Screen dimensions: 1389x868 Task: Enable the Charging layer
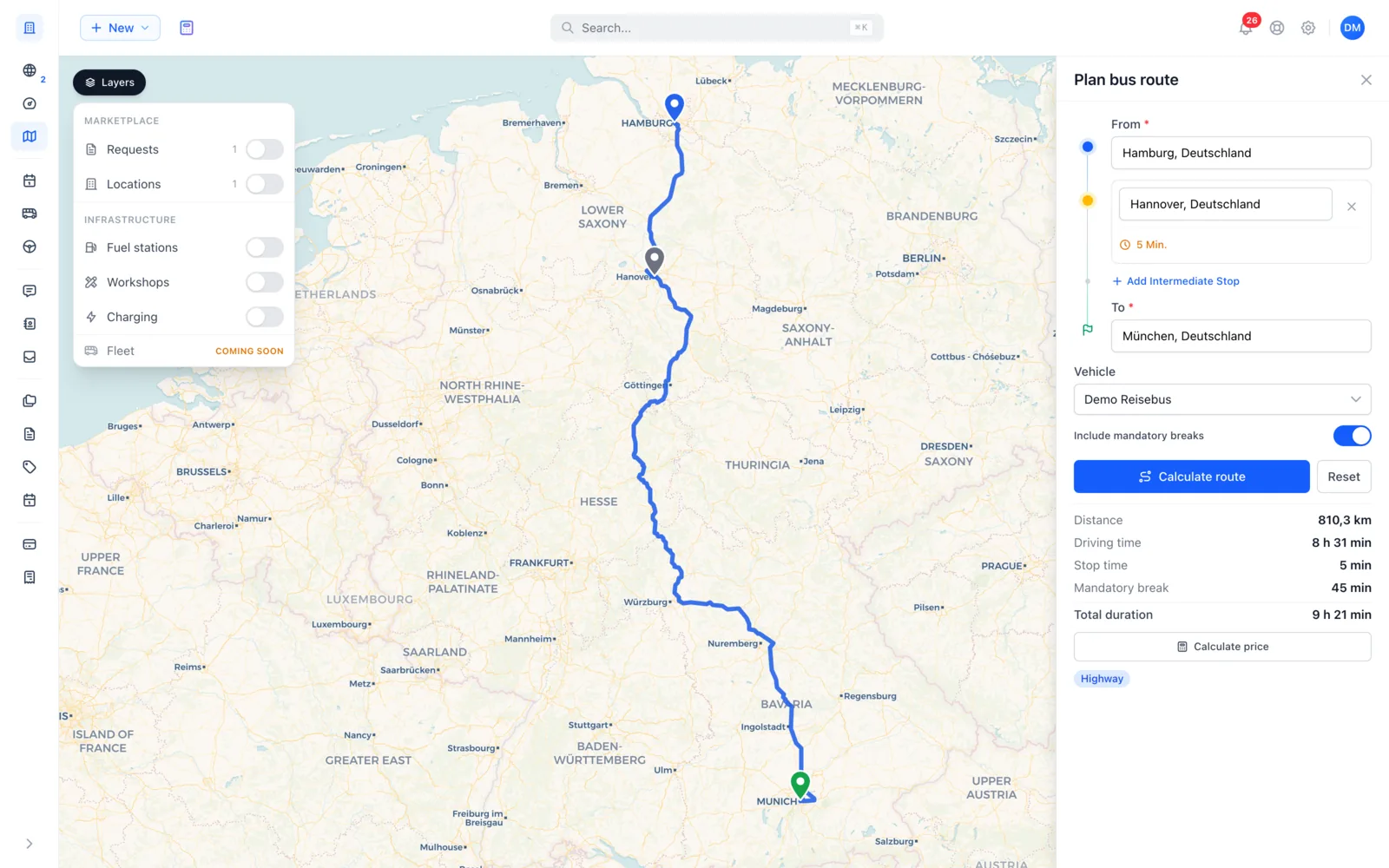click(x=265, y=317)
